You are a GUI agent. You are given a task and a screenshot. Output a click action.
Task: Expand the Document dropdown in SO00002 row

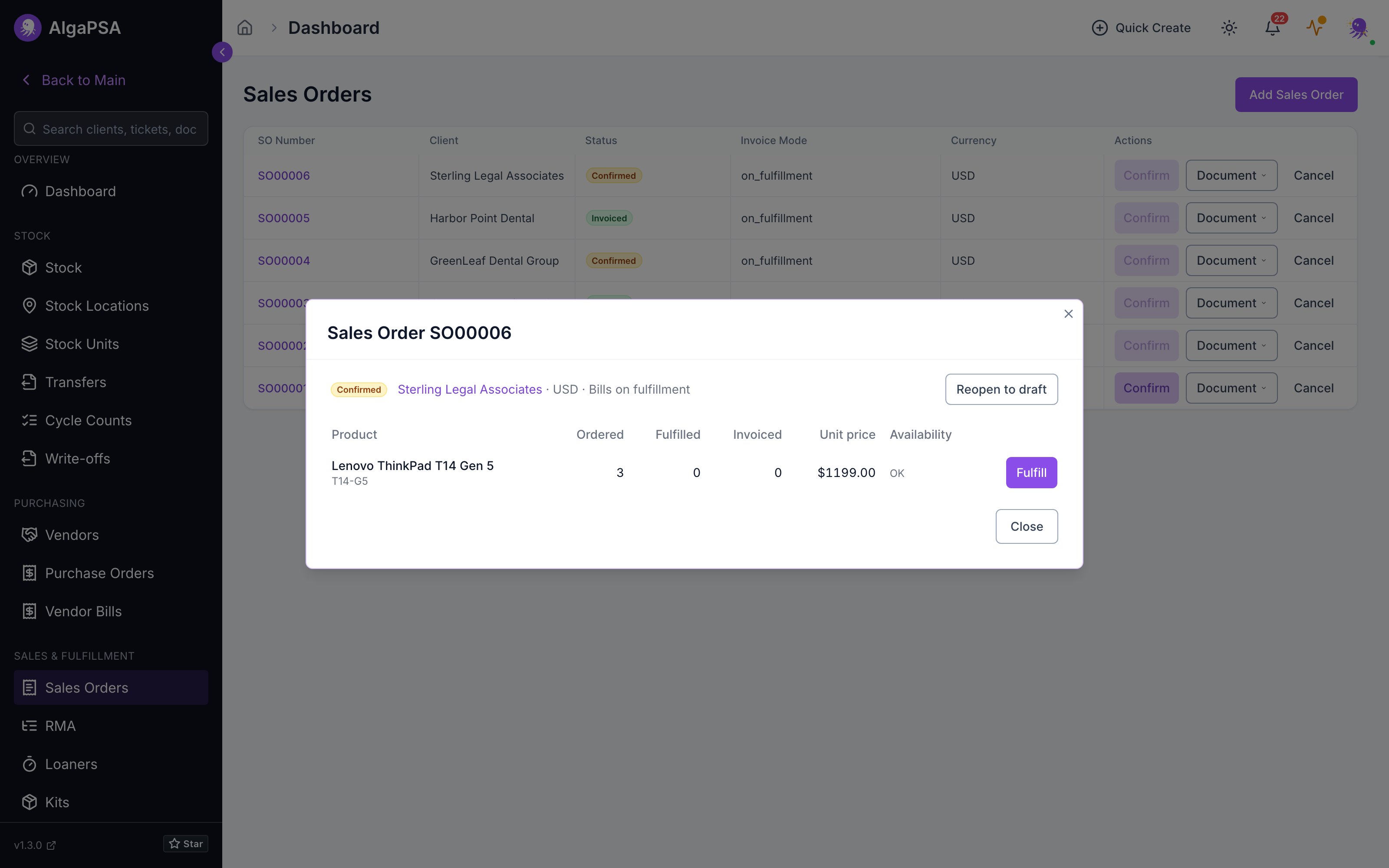(x=1231, y=345)
